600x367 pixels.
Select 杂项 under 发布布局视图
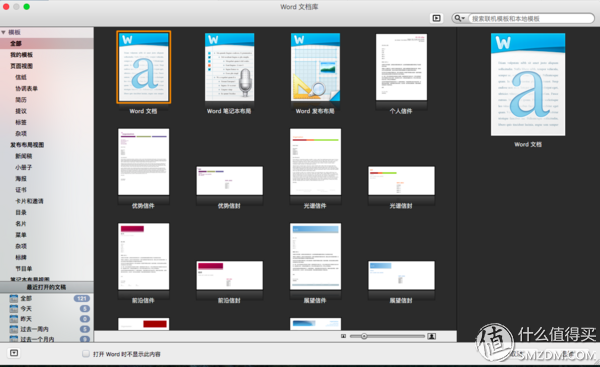(21, 246)
